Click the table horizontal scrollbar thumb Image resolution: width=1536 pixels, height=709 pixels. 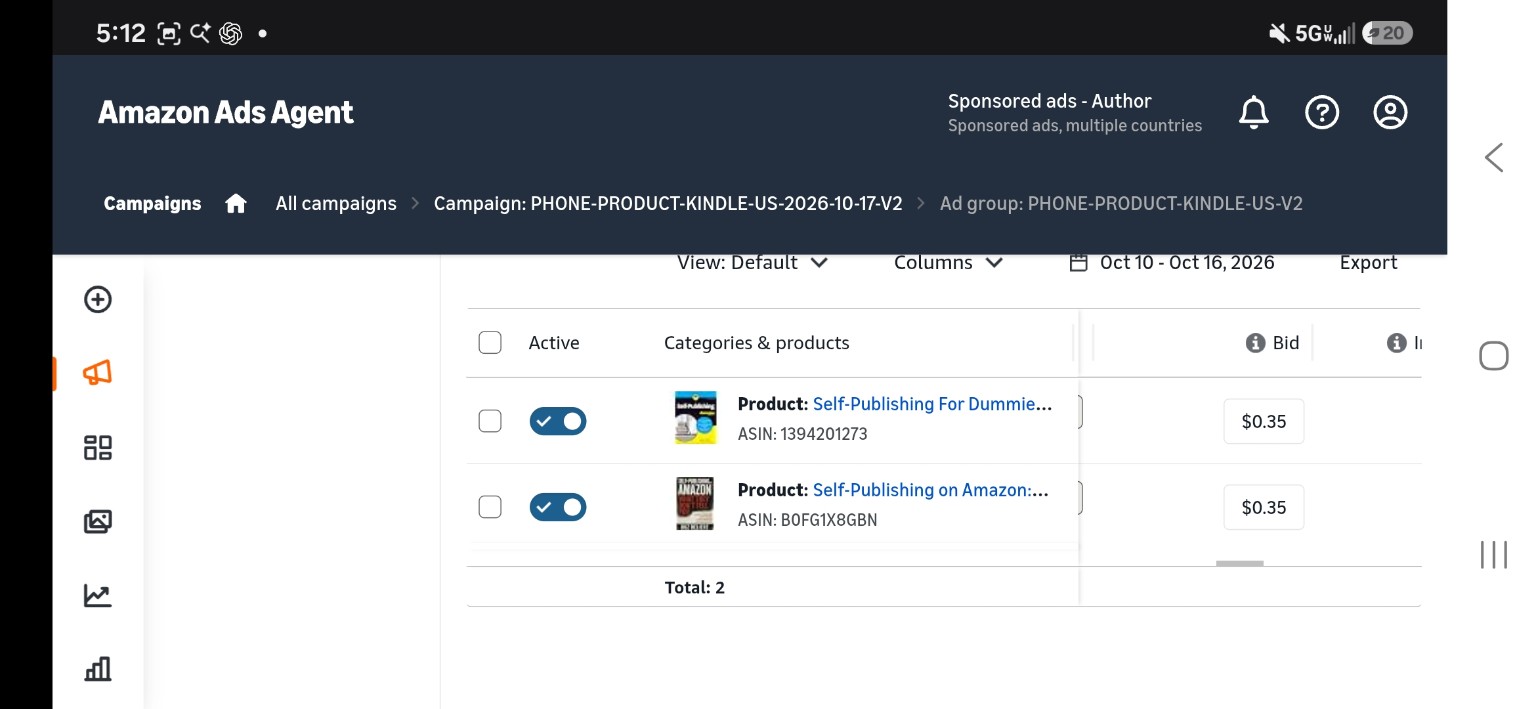click(x=1240, y=563)
